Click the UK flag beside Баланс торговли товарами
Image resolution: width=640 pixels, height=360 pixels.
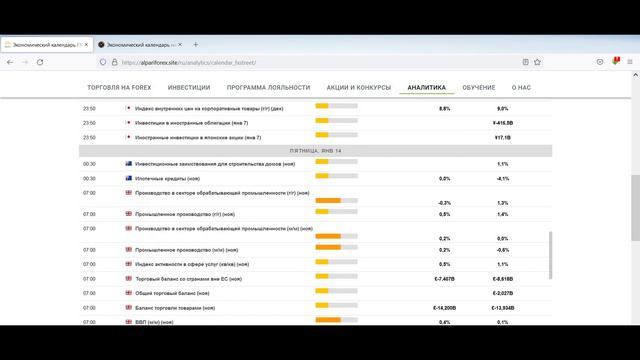129,307
